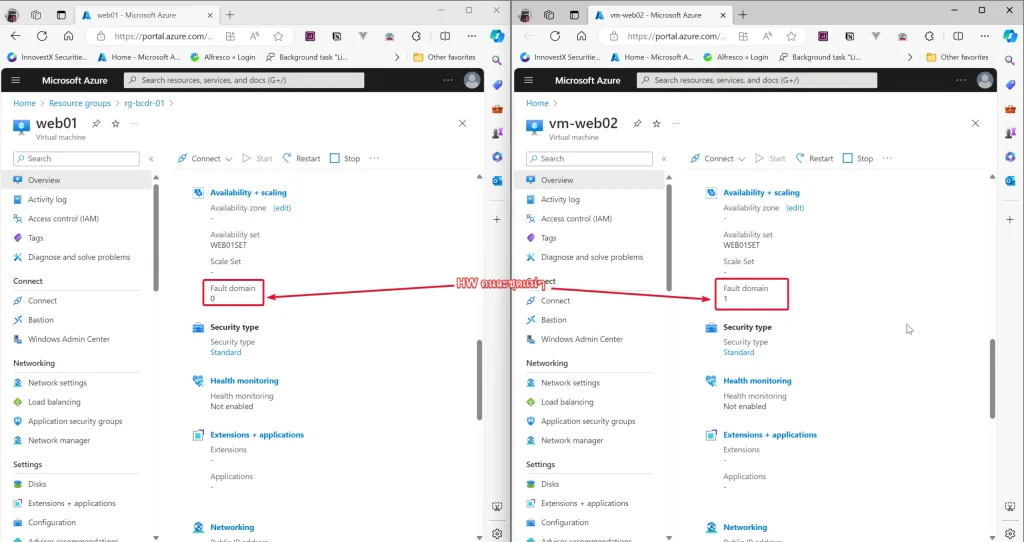Show more favorites chevron in the vm-web02 window

point(910,57)
